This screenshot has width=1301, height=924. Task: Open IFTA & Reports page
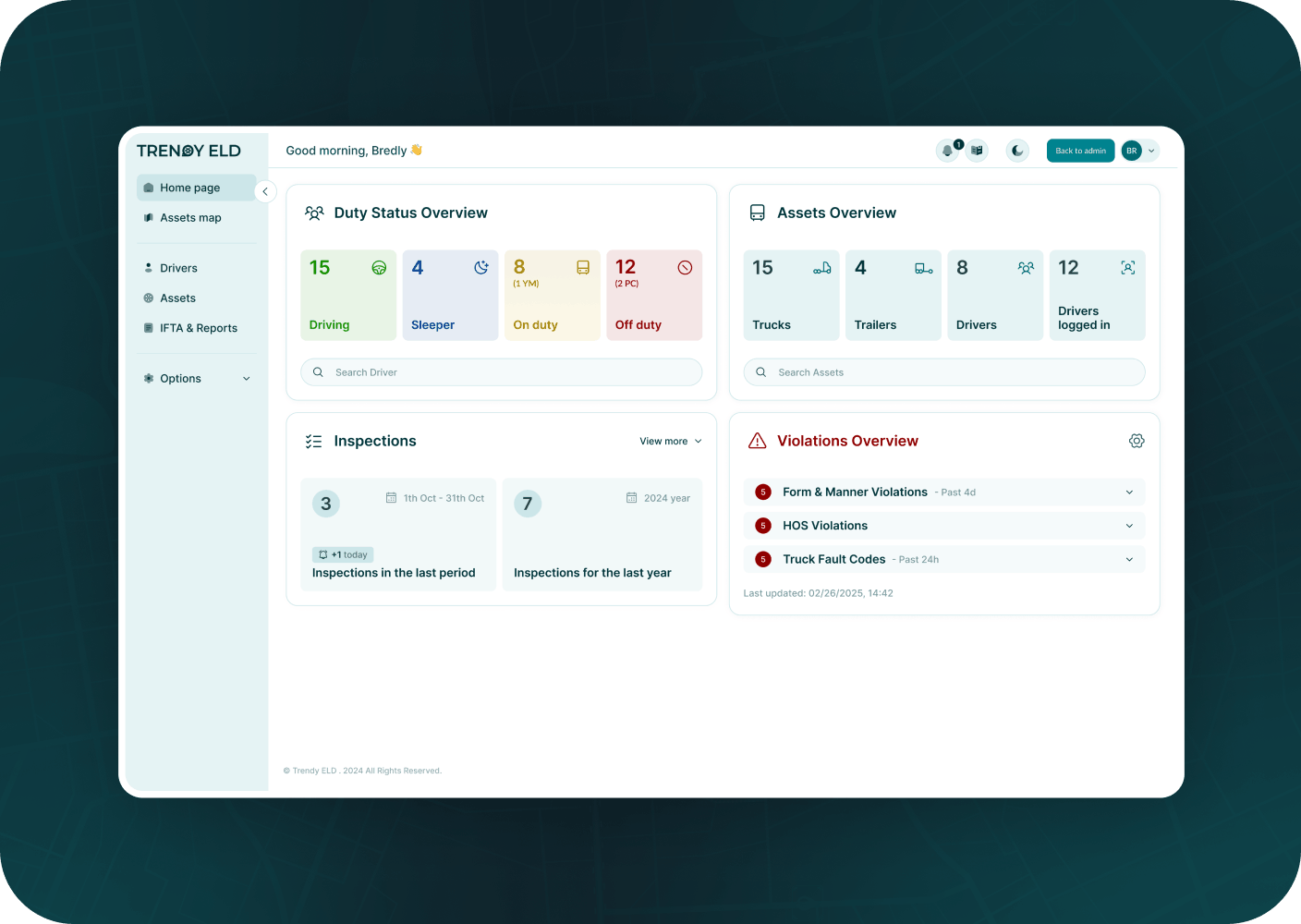(198, 328)
